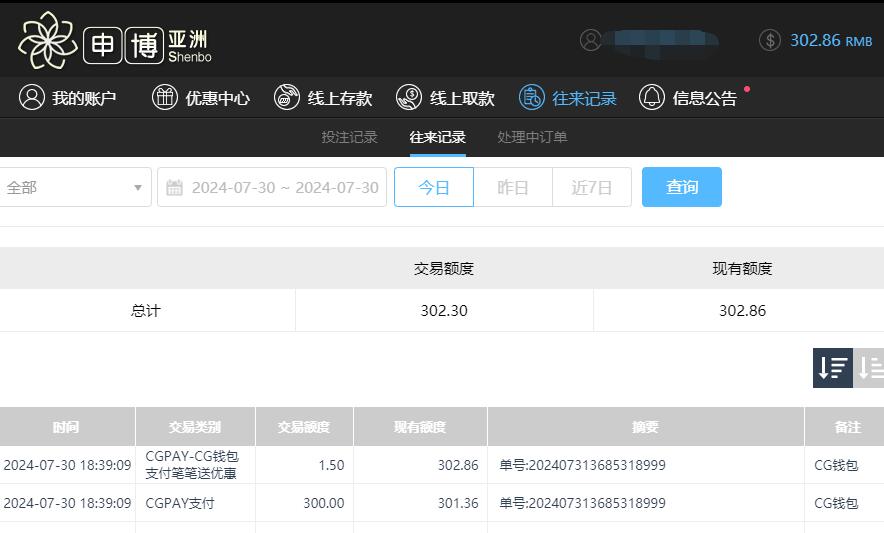Click the Shenbo flower logo
The height and width of the screenshot is (533, 884).
point(47,41)
